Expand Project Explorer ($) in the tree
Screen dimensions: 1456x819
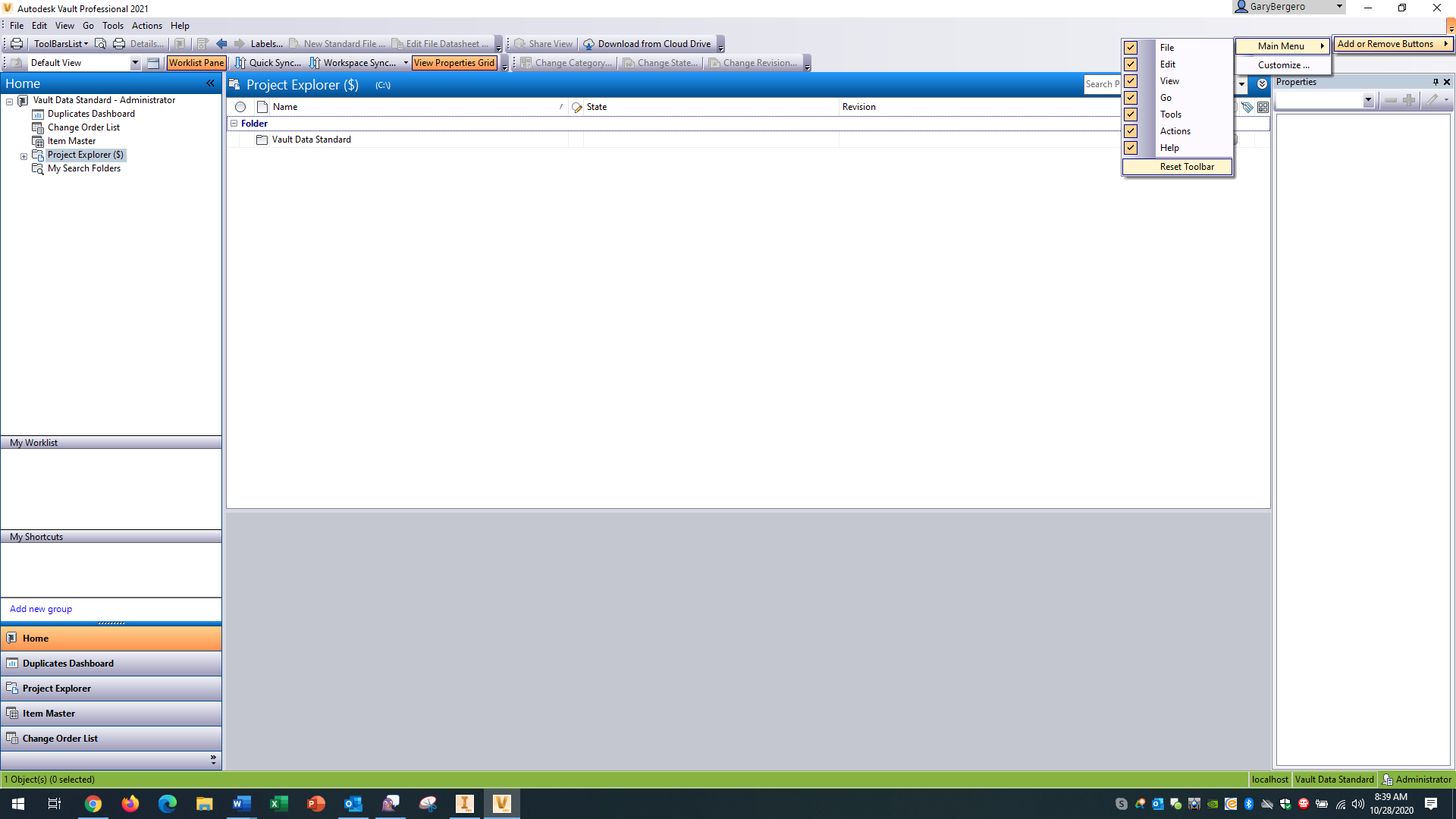24,155
